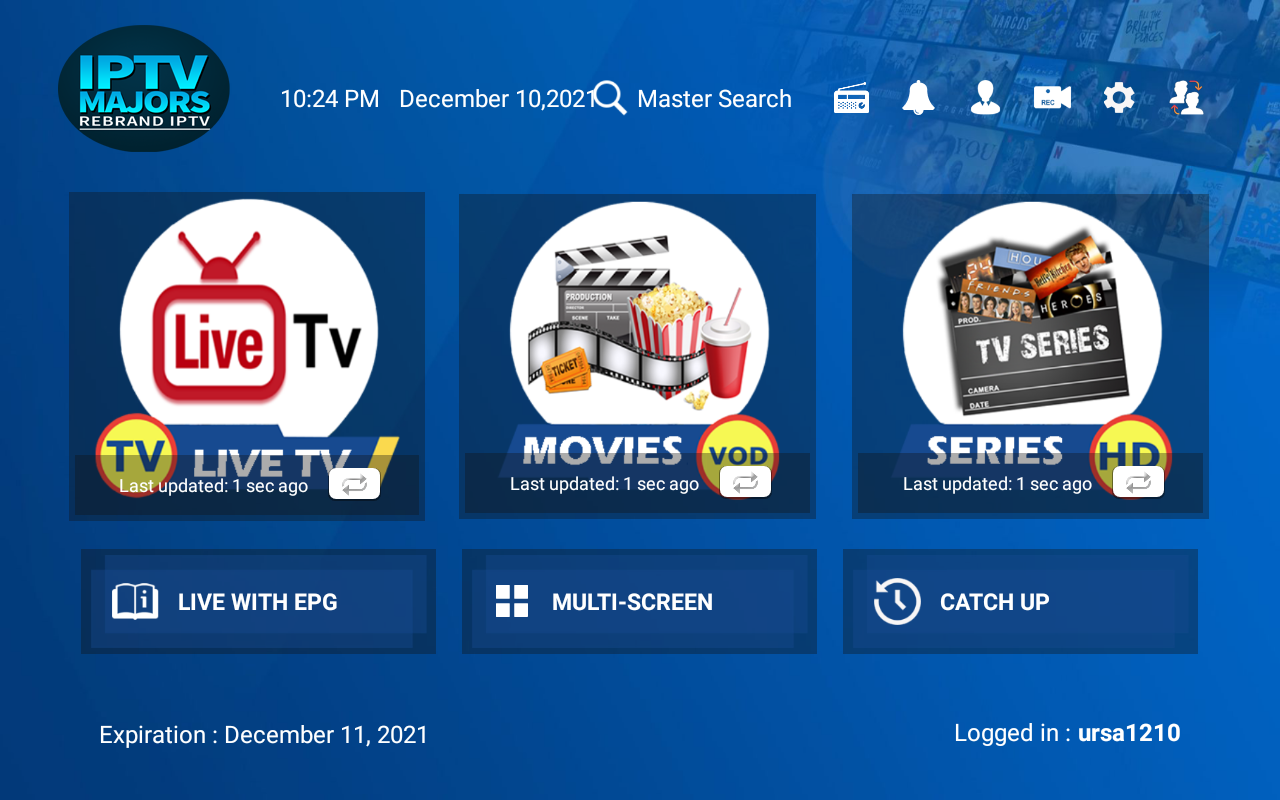Screen dimensions: 1280x800
Task: Open settings gear icon
Action: 1119,98
